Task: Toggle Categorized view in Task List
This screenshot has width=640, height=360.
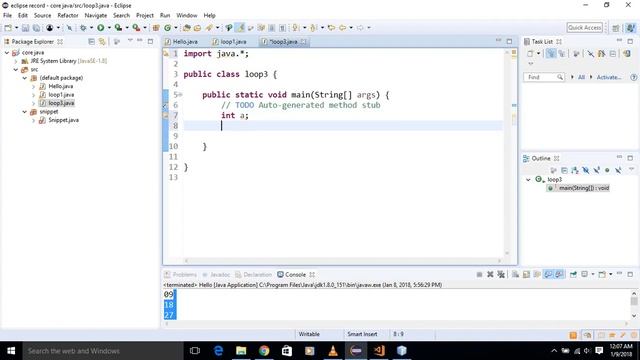Action: (551, 53)
